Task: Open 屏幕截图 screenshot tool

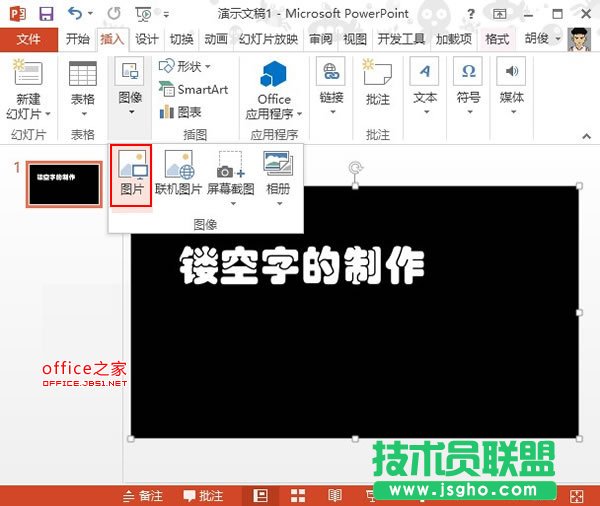Action: coord(230,178)
